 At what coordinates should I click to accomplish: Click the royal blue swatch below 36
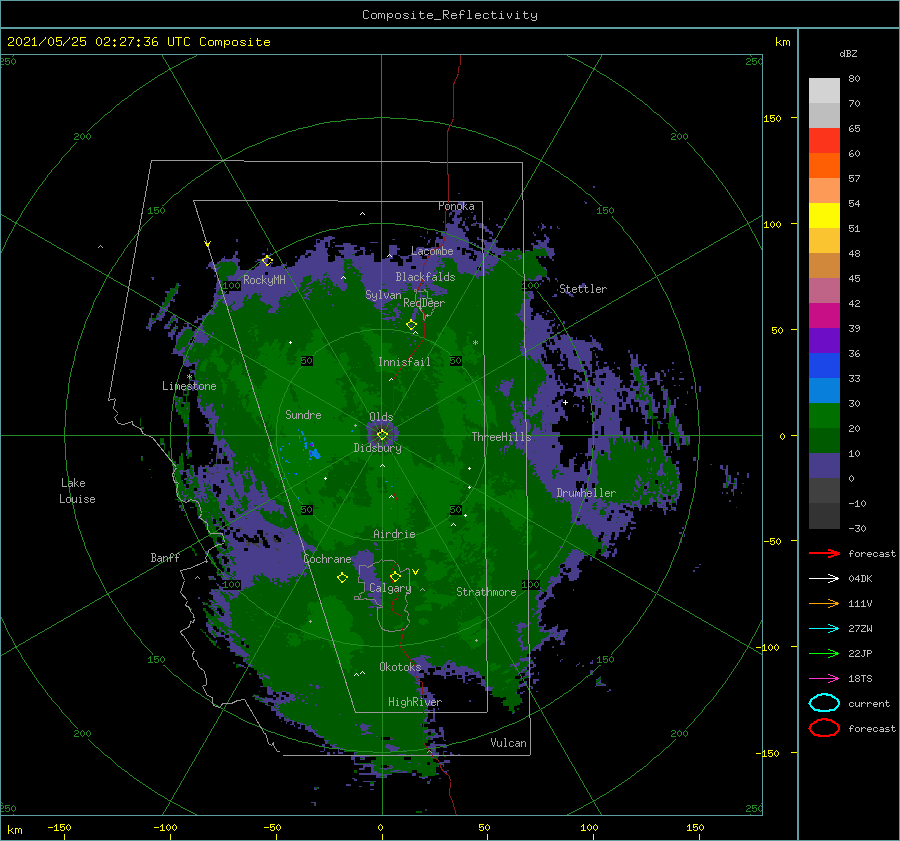coord(824,365)
